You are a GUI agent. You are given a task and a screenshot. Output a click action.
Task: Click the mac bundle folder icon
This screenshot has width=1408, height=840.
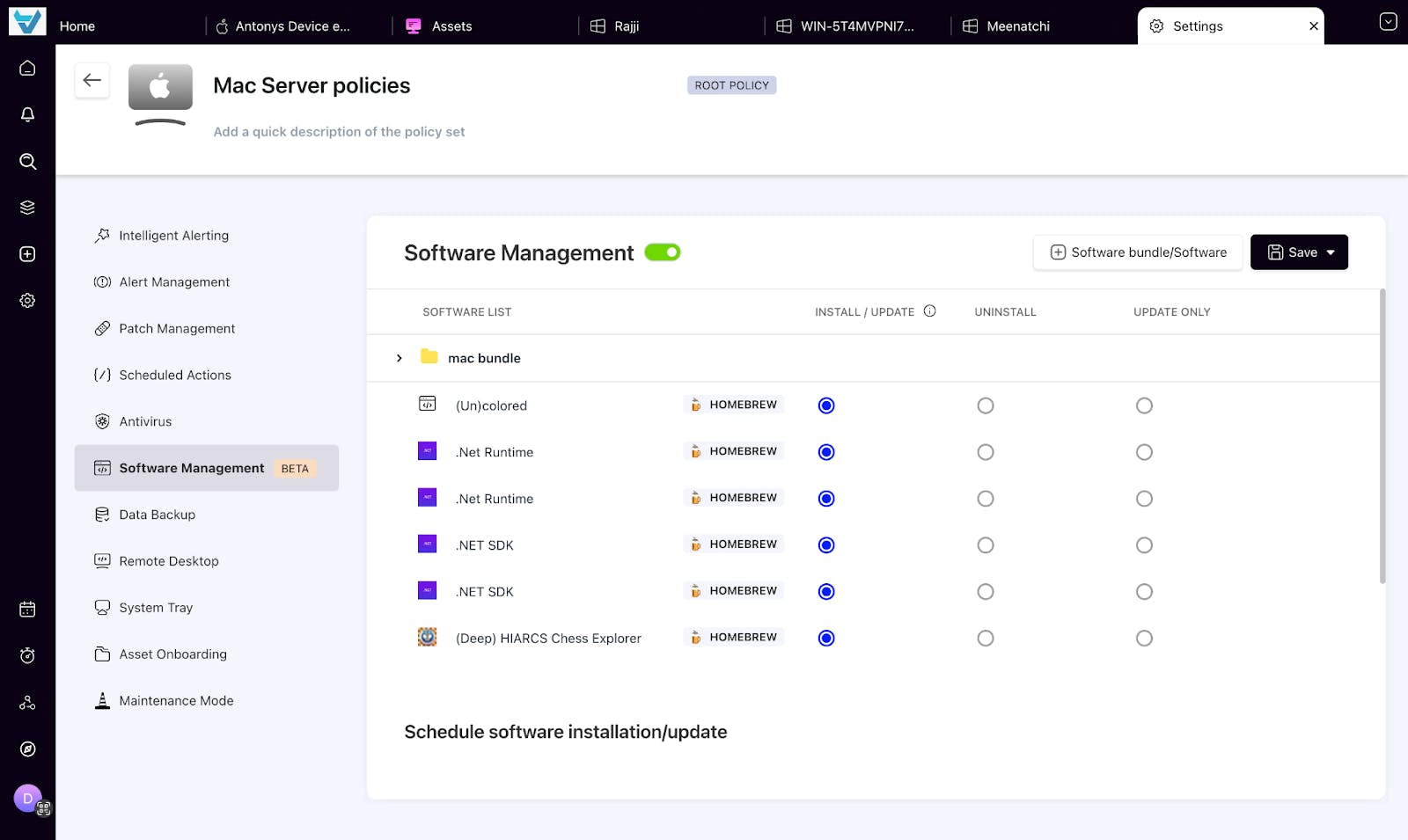429,357
